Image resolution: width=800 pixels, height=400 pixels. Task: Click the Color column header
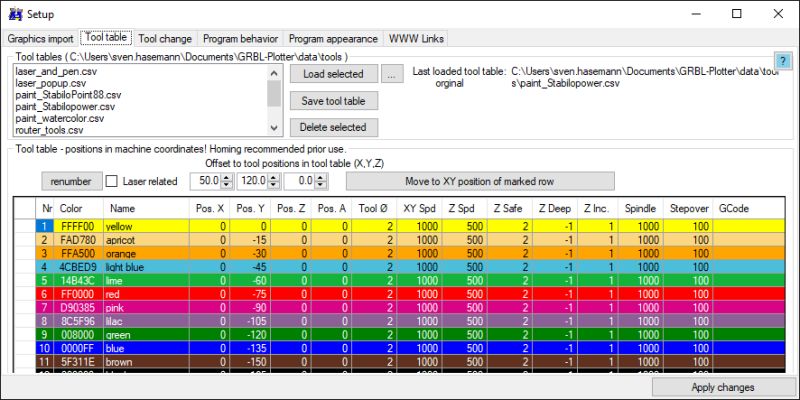click(79, 208)
